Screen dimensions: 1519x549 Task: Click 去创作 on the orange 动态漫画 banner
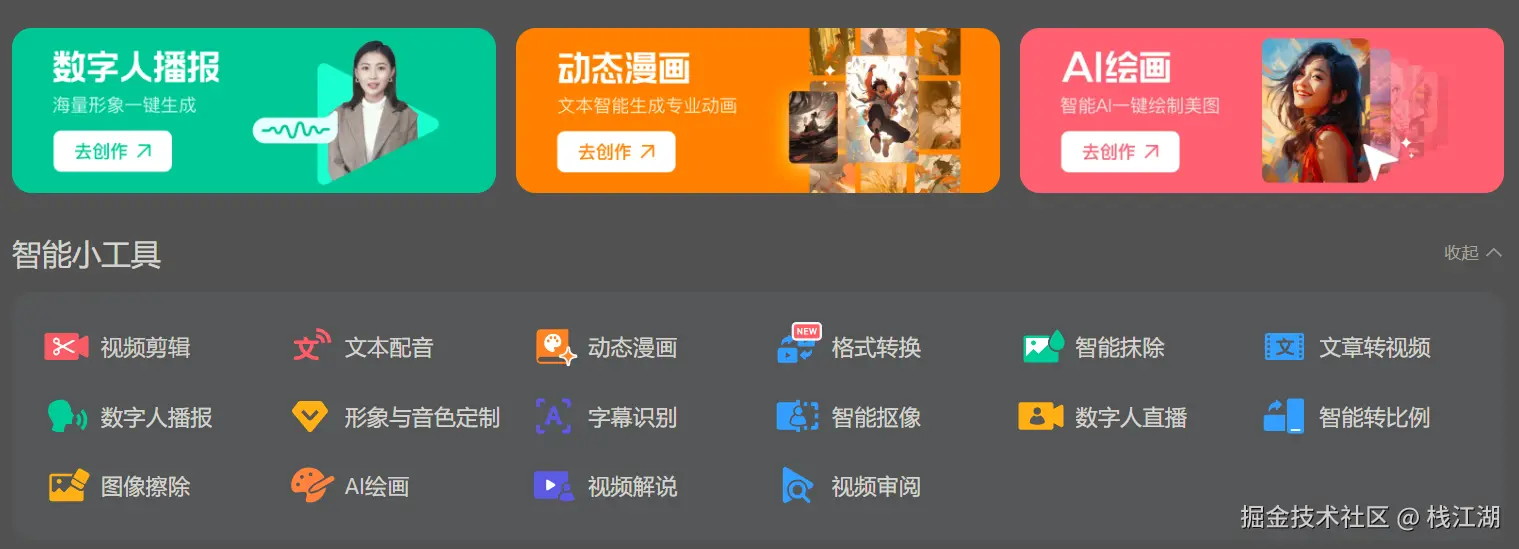[x=616, y=151]
